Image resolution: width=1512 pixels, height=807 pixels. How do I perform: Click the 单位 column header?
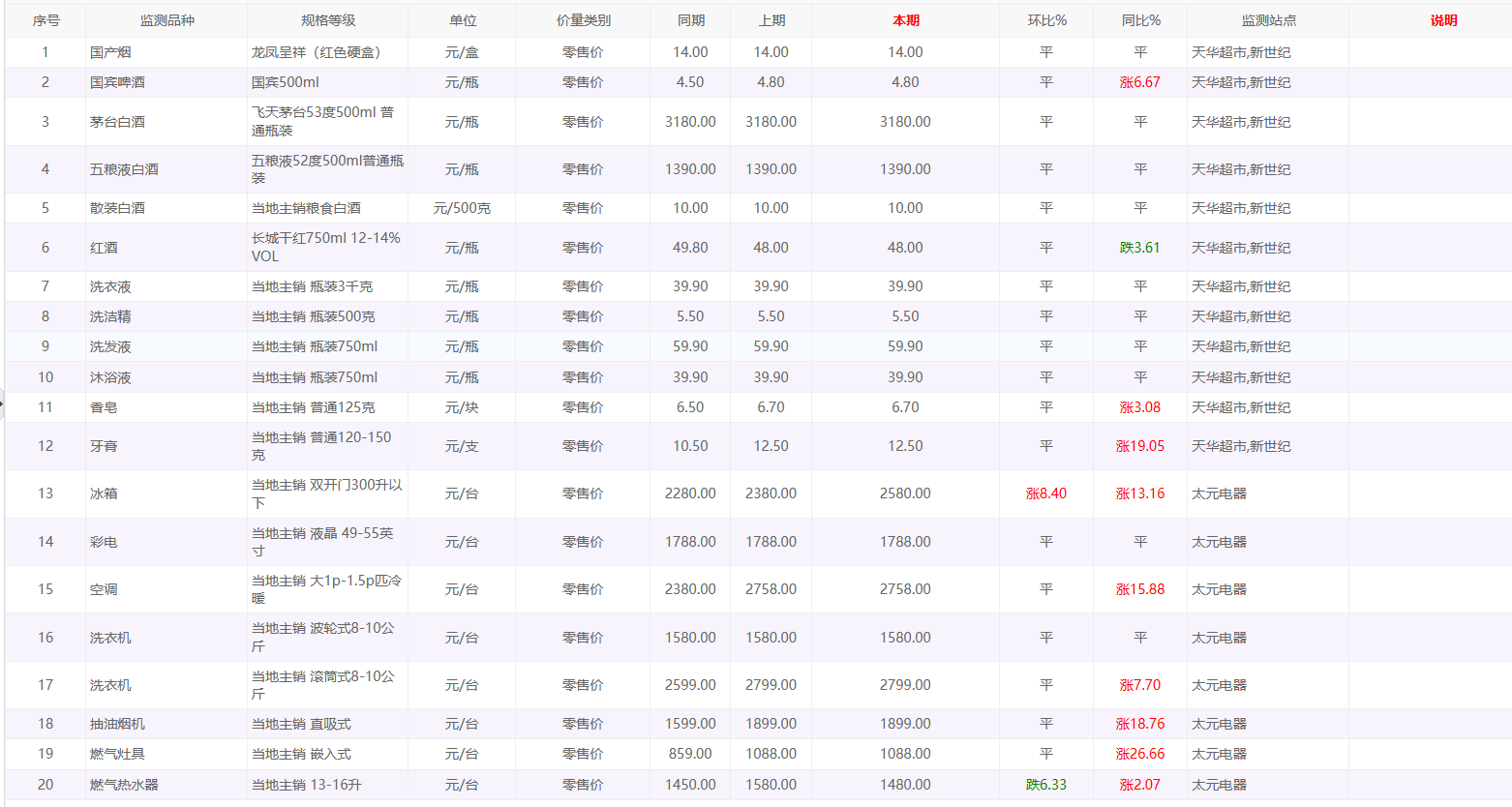(462, 20)
